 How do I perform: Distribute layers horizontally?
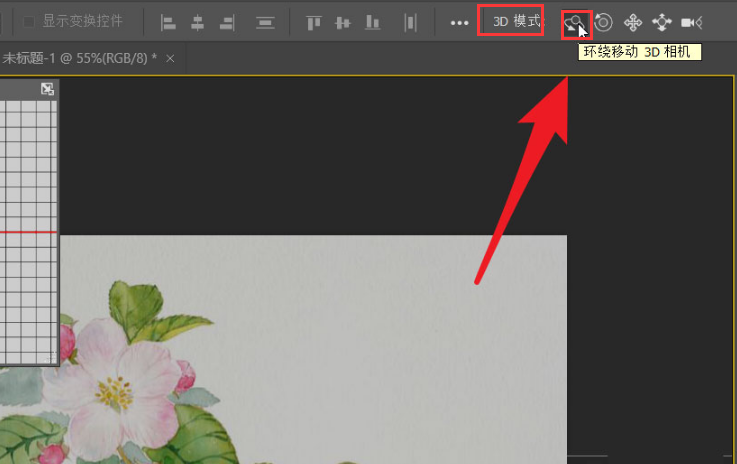point(410,22)
